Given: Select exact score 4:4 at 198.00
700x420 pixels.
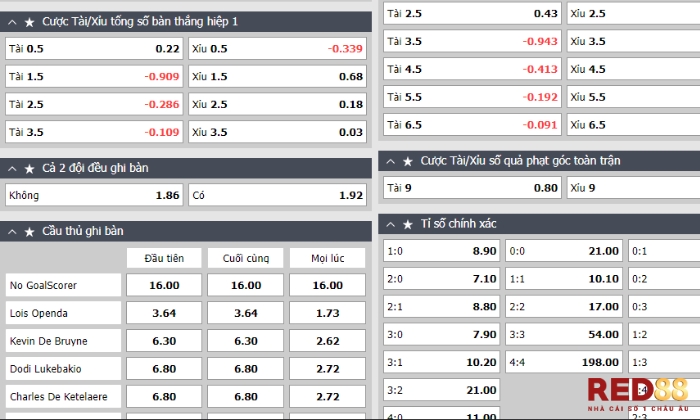Looking at the screenshot, I should (x=564, y=362).
